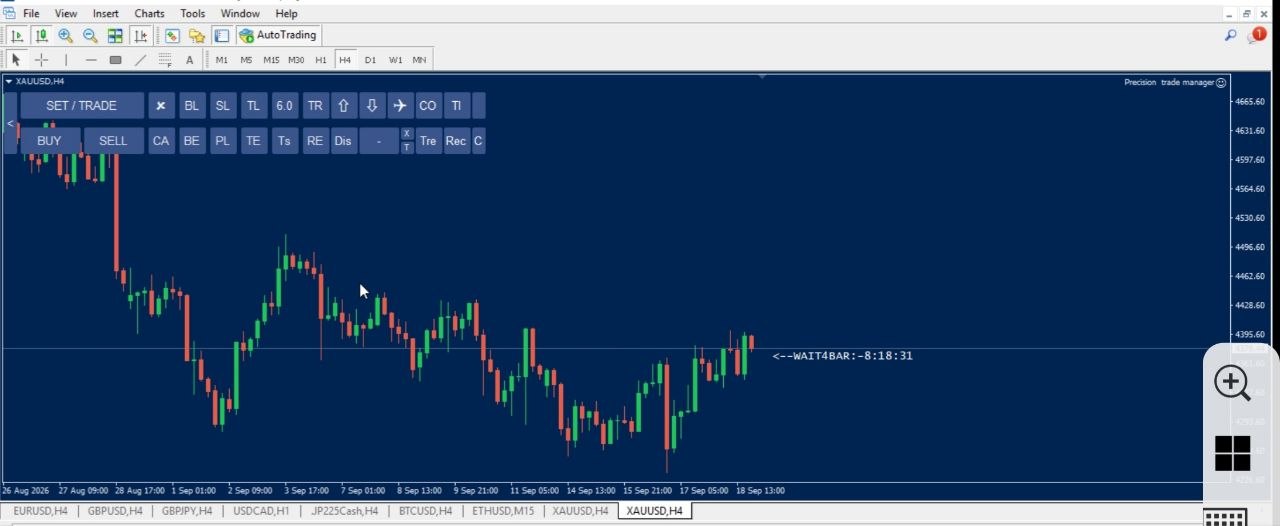Open the Navigator folder-star icon
Screen dimensions: 1280x526
pyautogui.click(x=197, y=35)
